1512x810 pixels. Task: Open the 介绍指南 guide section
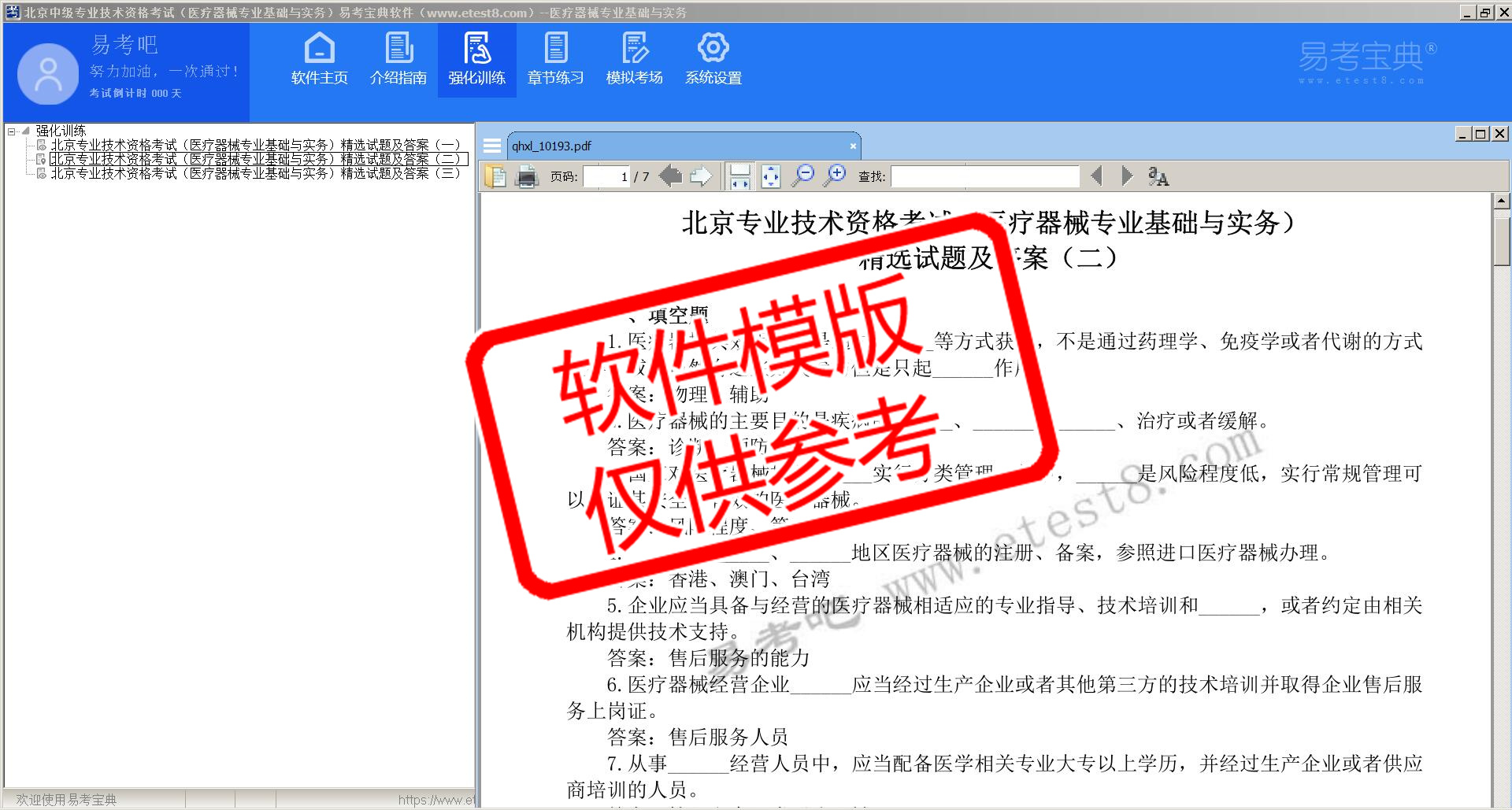(x=398, y=60)
